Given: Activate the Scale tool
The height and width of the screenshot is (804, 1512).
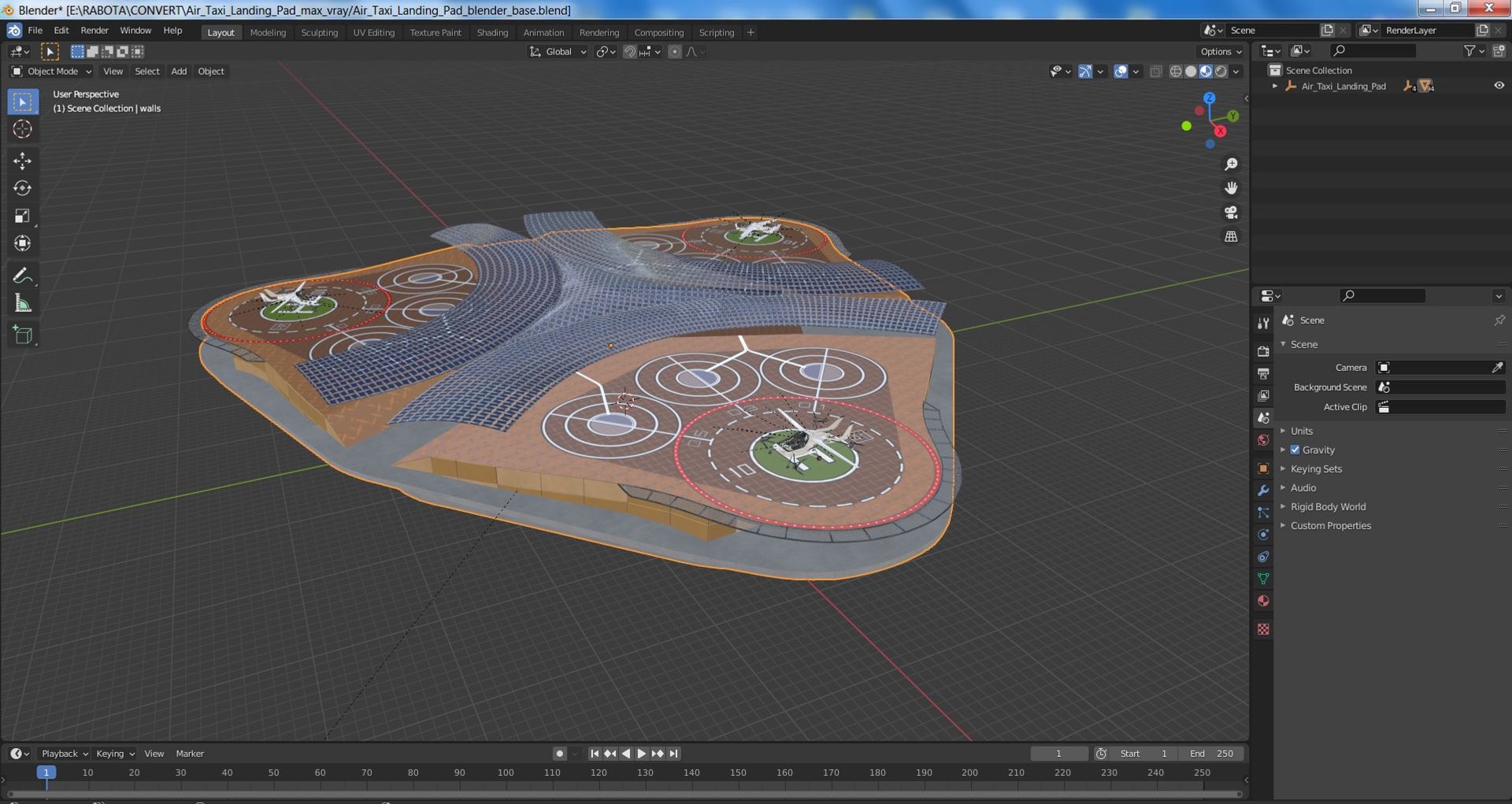Looking at the screenshot, I should coord(22,216).
